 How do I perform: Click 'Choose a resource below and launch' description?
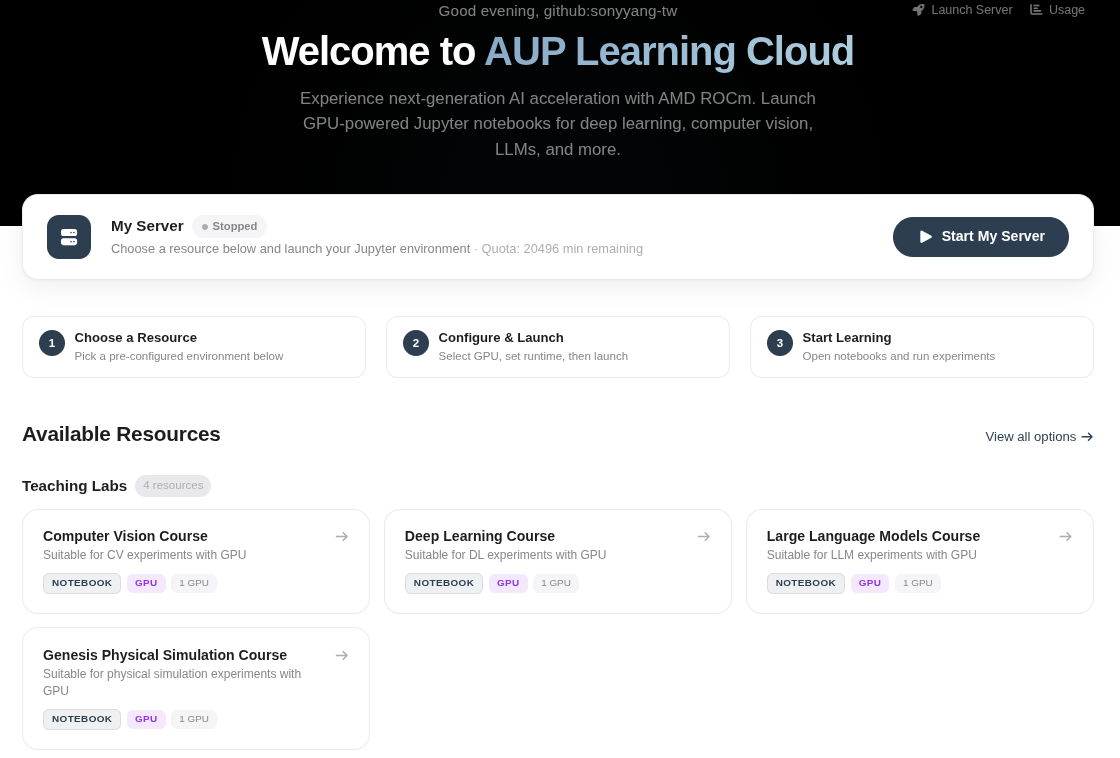[290, 249]
